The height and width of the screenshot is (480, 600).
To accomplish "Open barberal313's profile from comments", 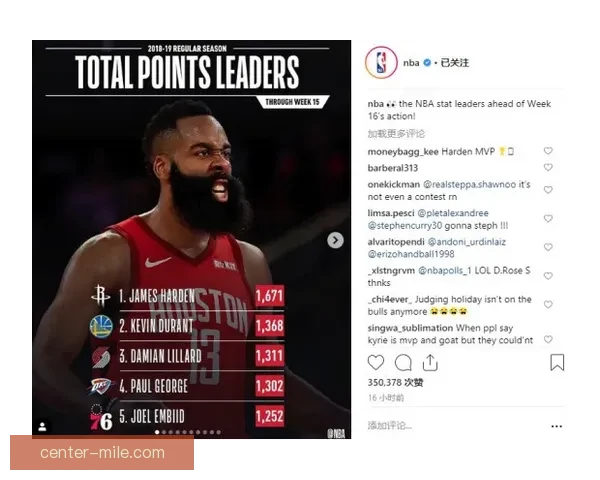I will click(393, 168).
